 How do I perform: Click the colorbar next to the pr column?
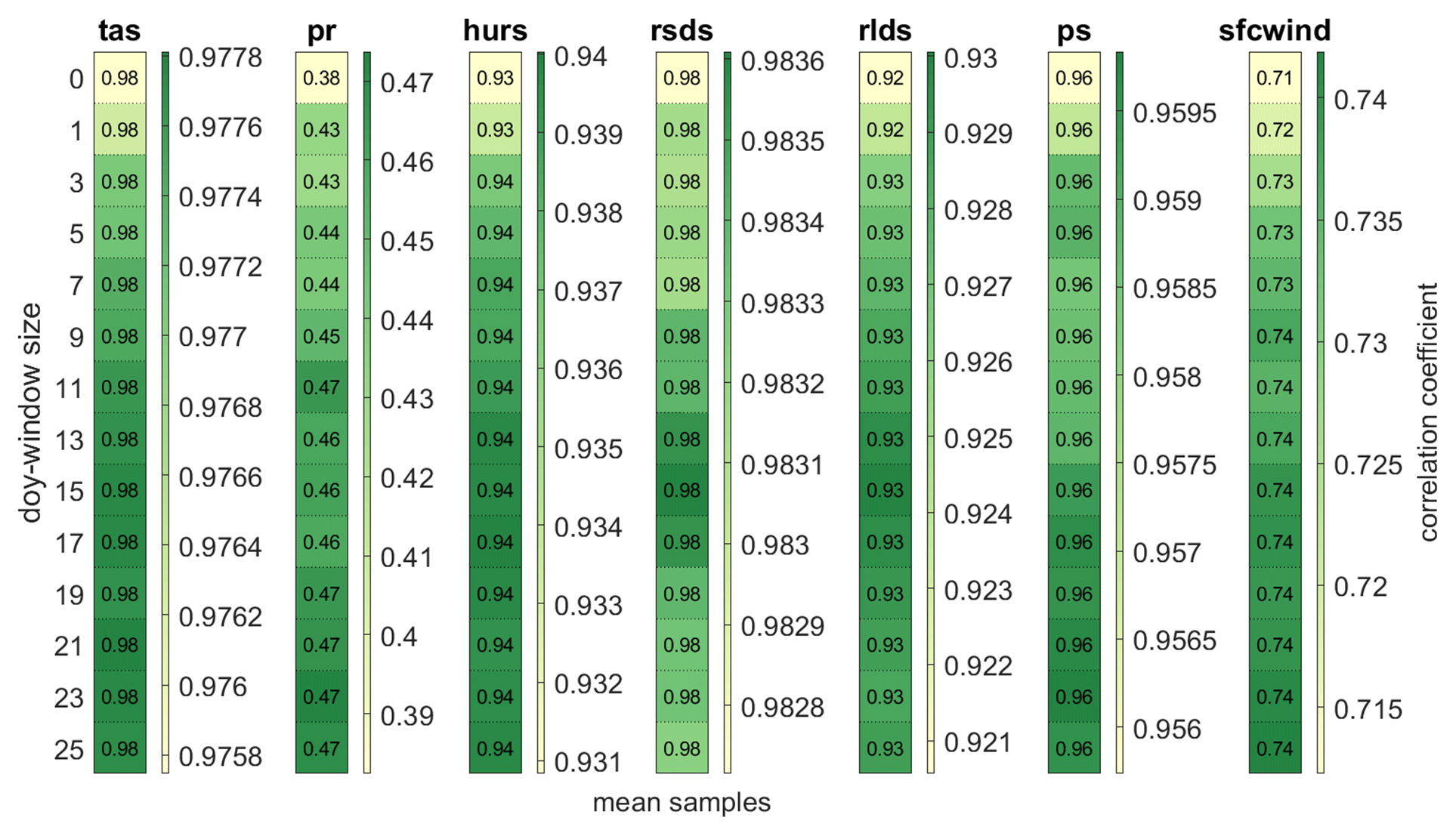point(366,412)
